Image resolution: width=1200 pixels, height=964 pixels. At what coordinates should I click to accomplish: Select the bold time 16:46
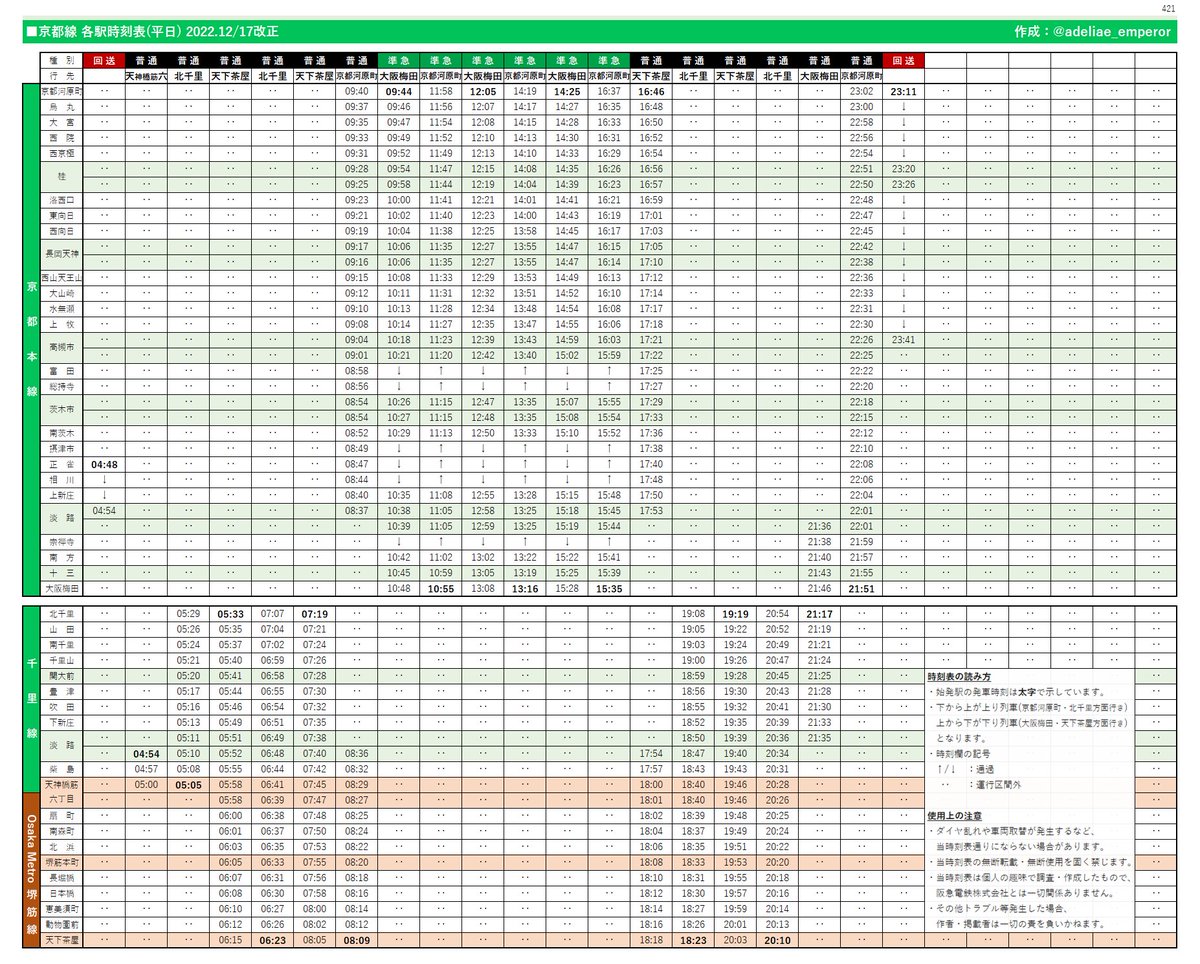[651, 90]
